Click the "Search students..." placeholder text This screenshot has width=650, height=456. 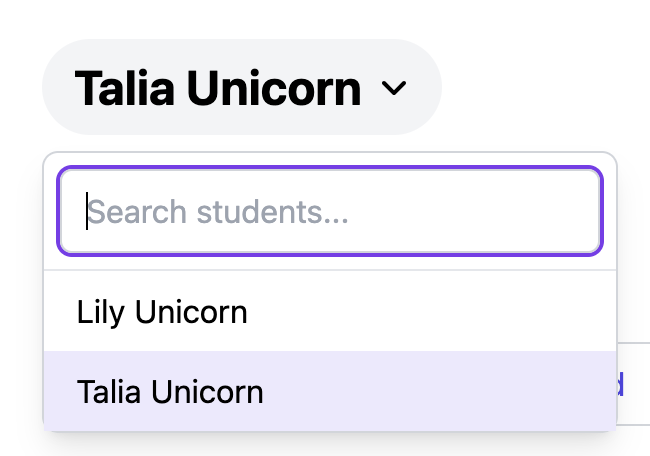(x=218, y=212)
